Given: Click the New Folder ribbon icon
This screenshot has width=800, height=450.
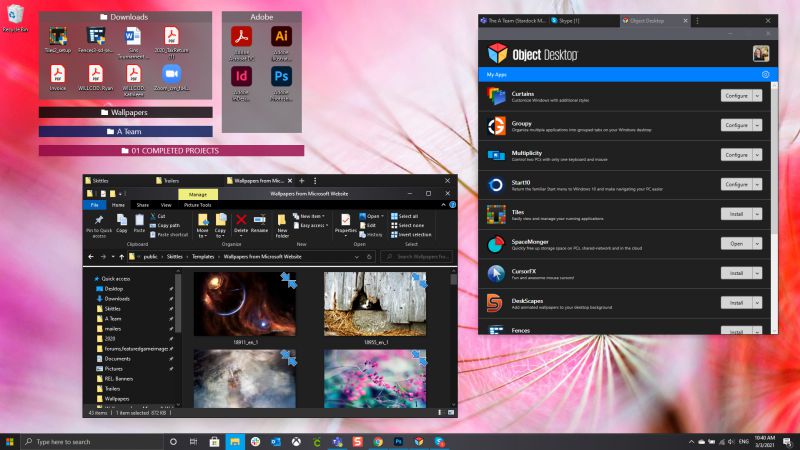Looking at the screenshot, I should click(x=282, y=221).
